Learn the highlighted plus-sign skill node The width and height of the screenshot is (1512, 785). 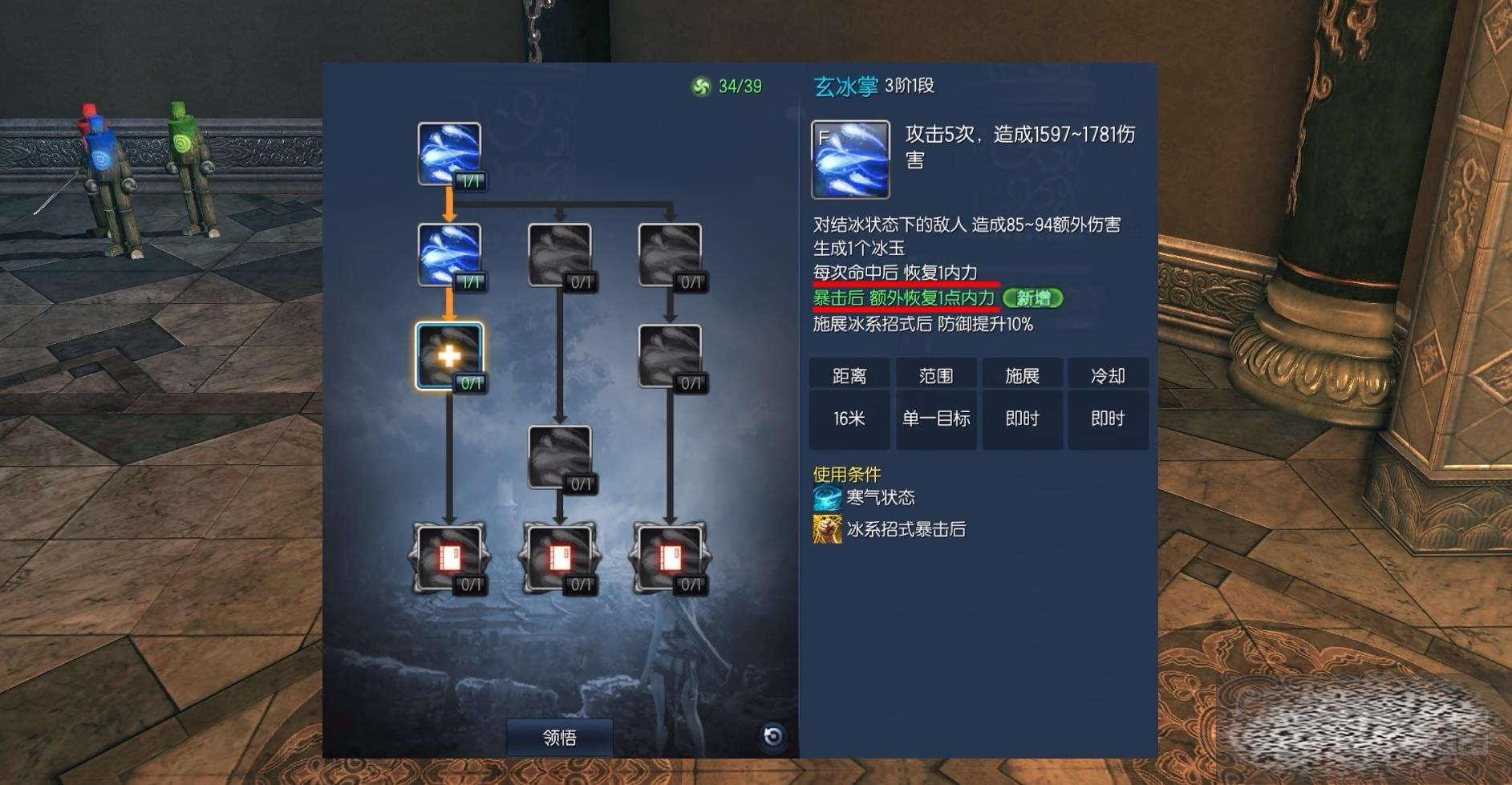[x=449, y=356]
